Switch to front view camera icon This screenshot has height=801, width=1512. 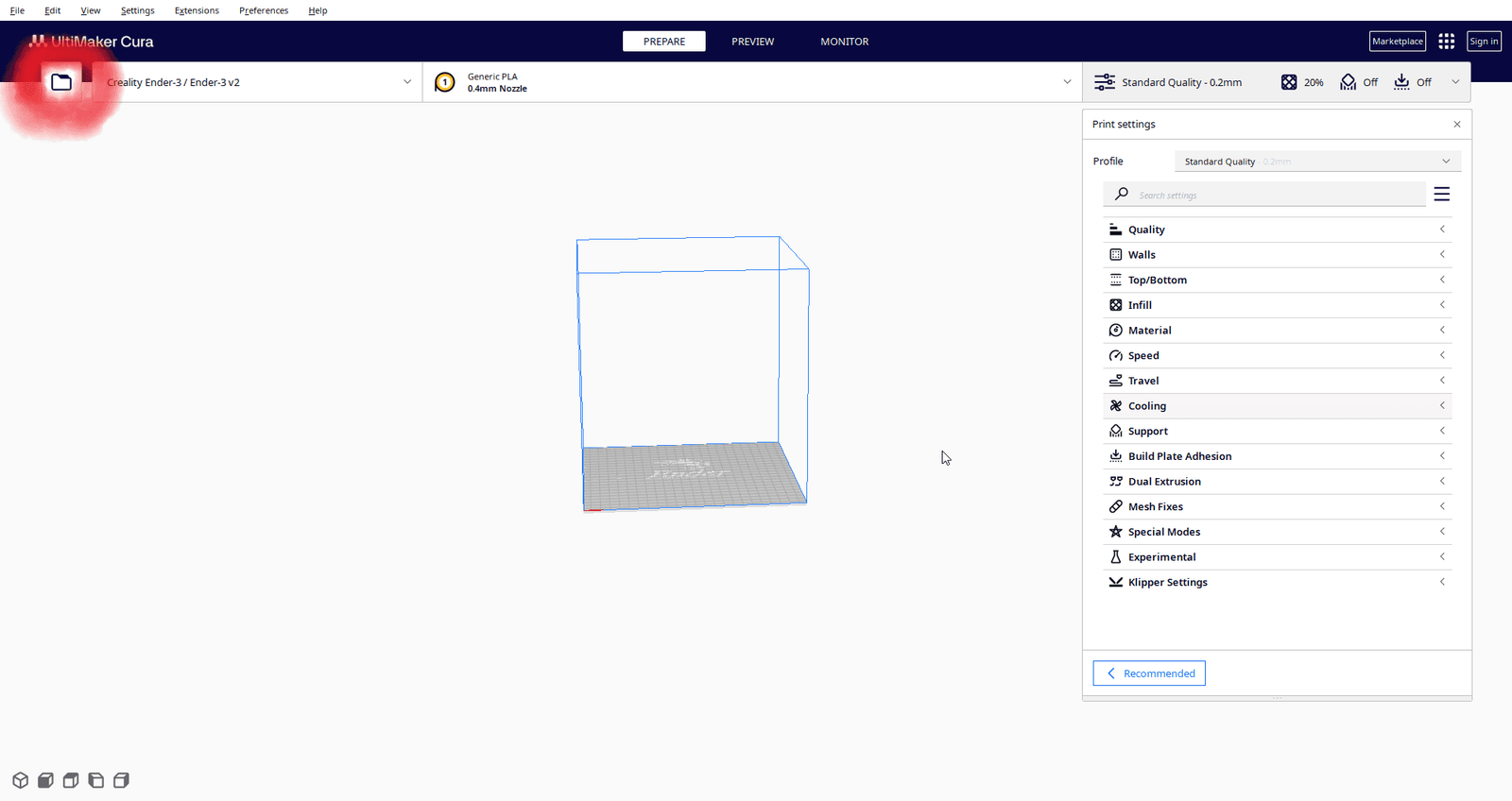[45, 780]
